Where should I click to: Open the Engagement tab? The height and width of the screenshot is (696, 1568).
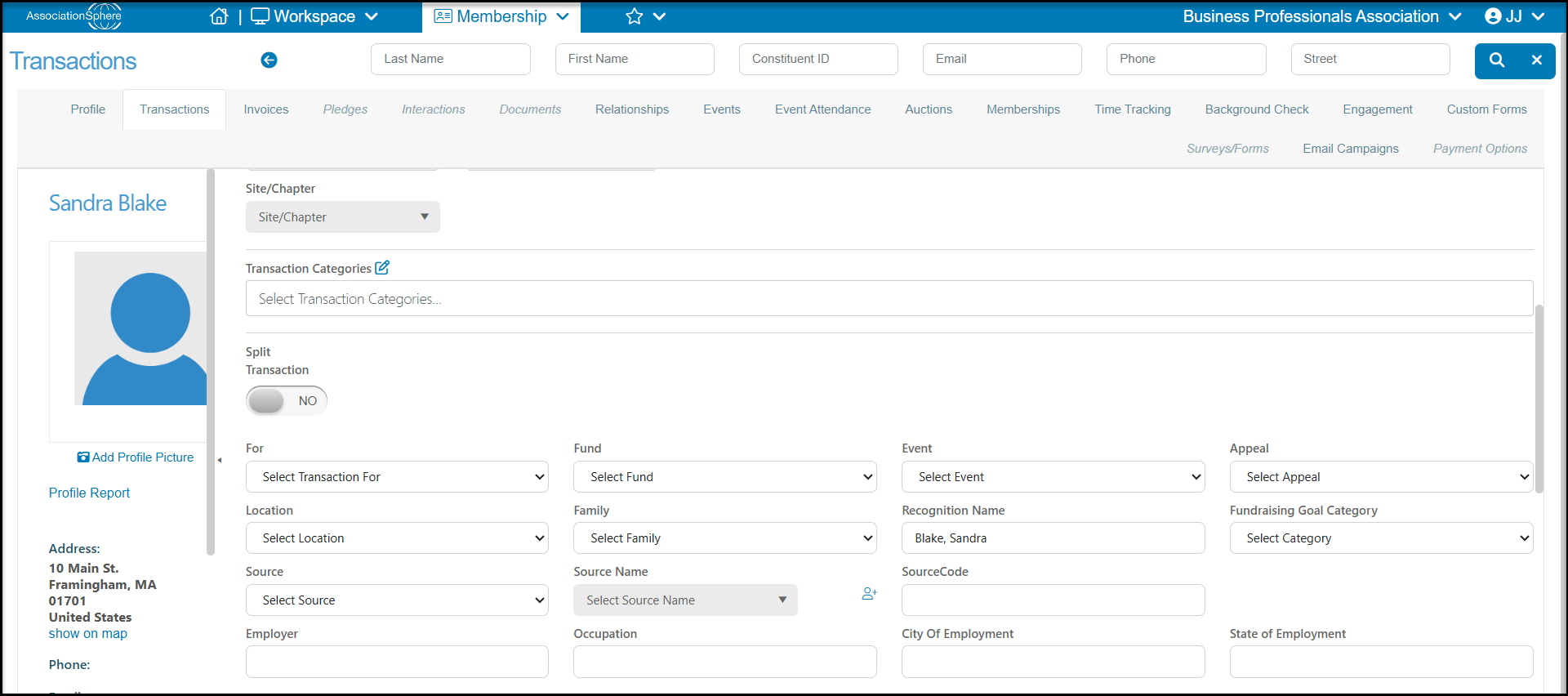[x=1378, y=109]
